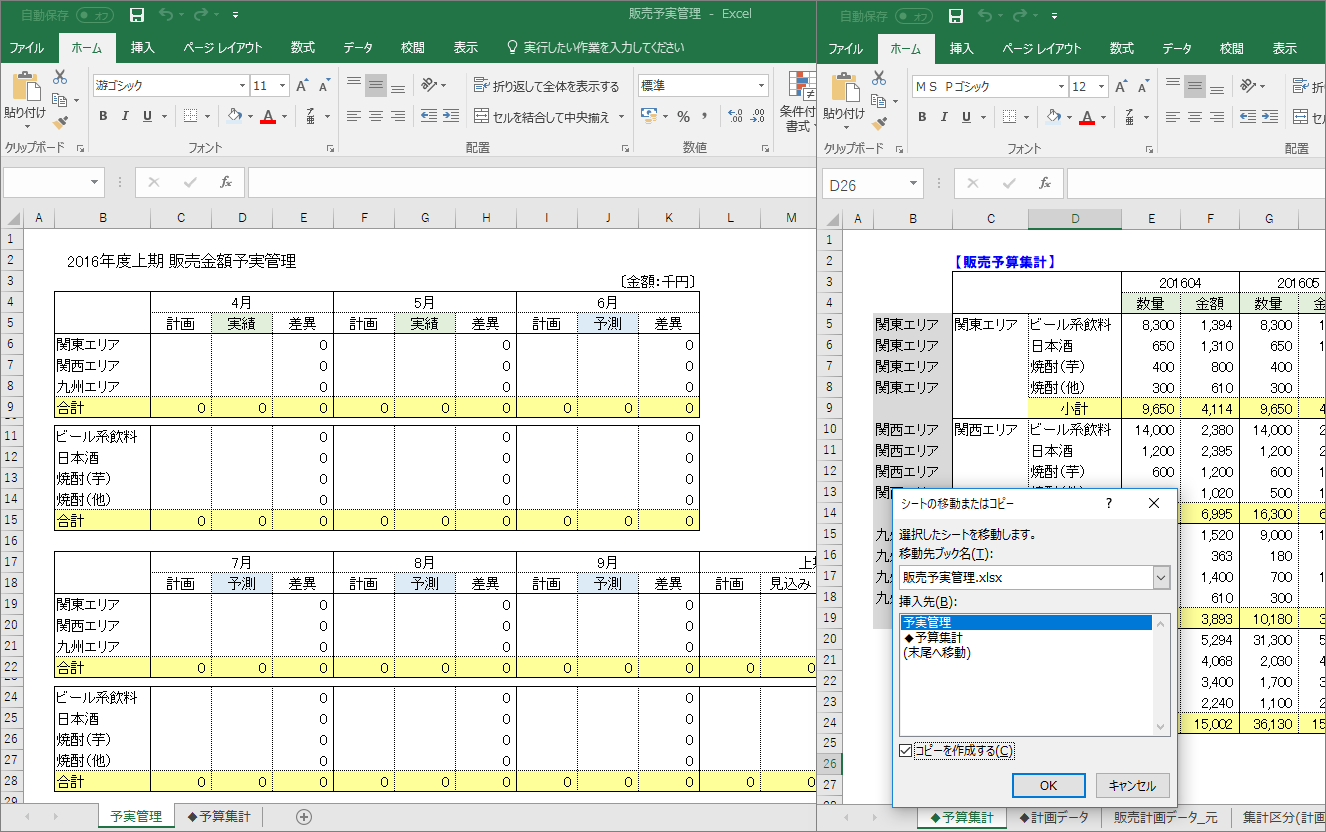Apply red font color in right window

[1086, 116]
